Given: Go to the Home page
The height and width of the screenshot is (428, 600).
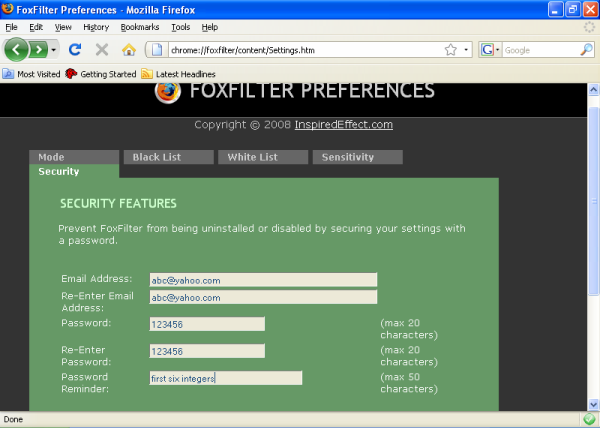Looking at the screenshot, I should (x=129, y=50).
